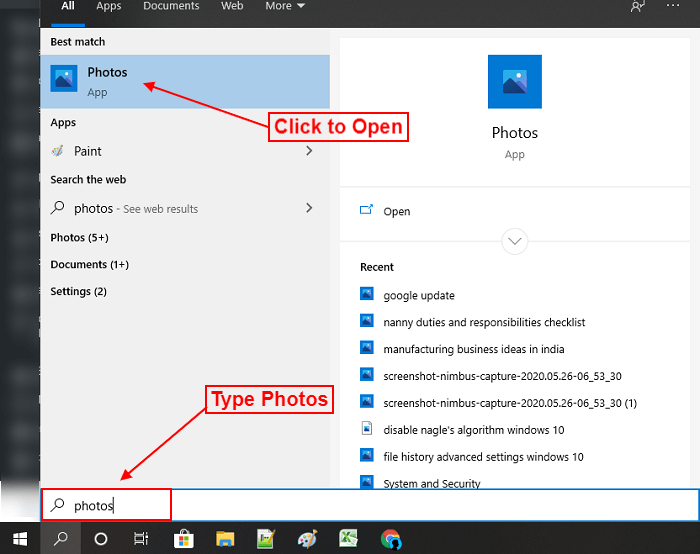The height and width of the screenshot is (554, 700).
Task: Open the notepad-with-pencil app on taskbar
Action: [266, 539]
